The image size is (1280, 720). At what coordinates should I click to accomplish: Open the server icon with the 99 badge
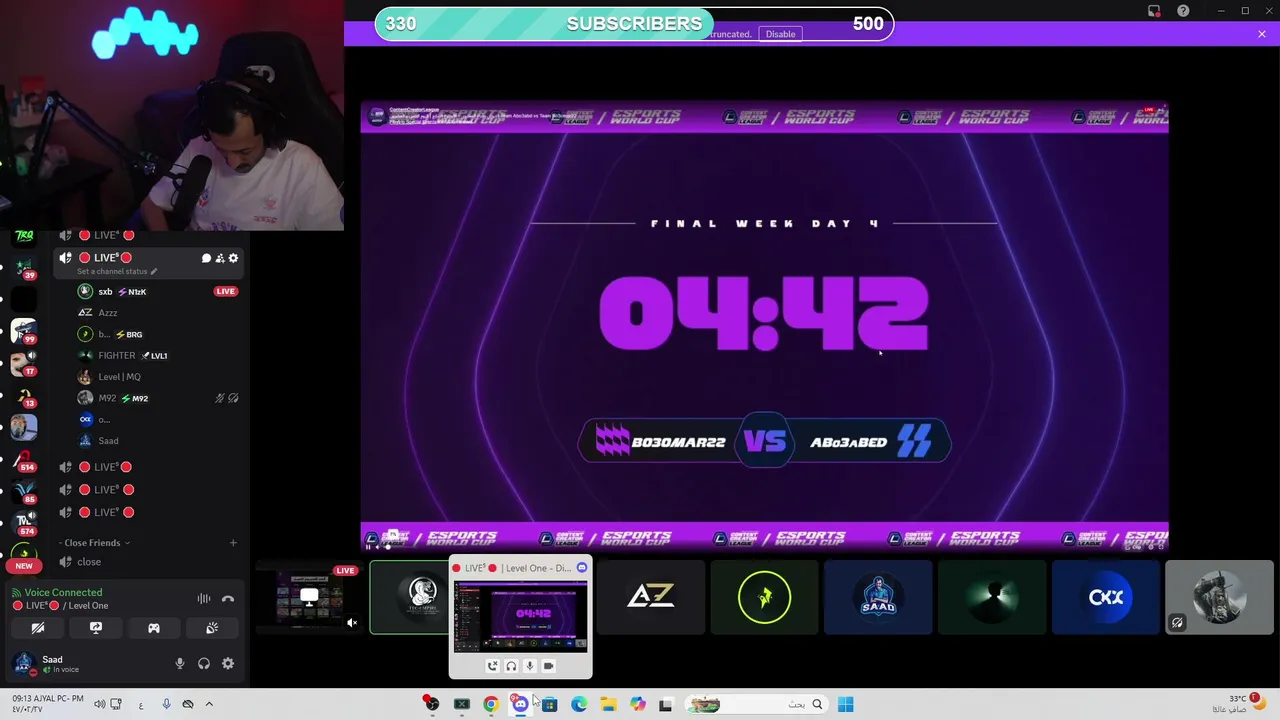(24, 331)
